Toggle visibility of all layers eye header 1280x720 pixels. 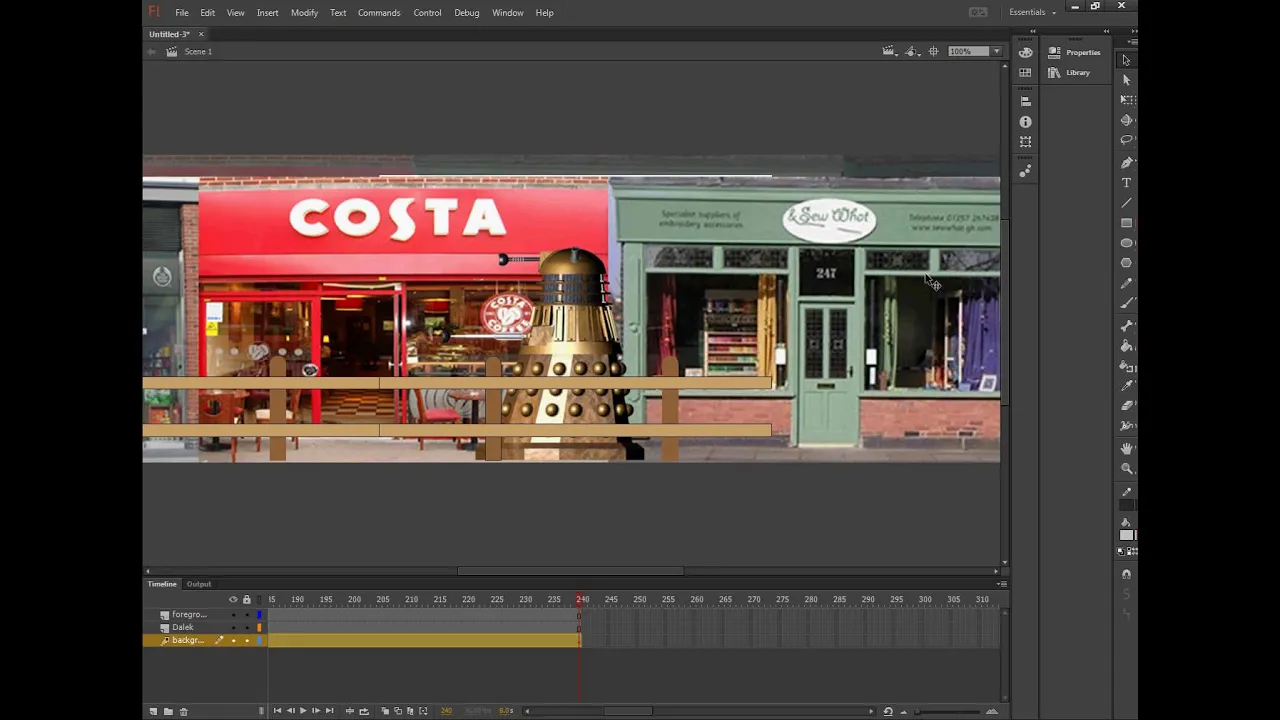(233, 599)
